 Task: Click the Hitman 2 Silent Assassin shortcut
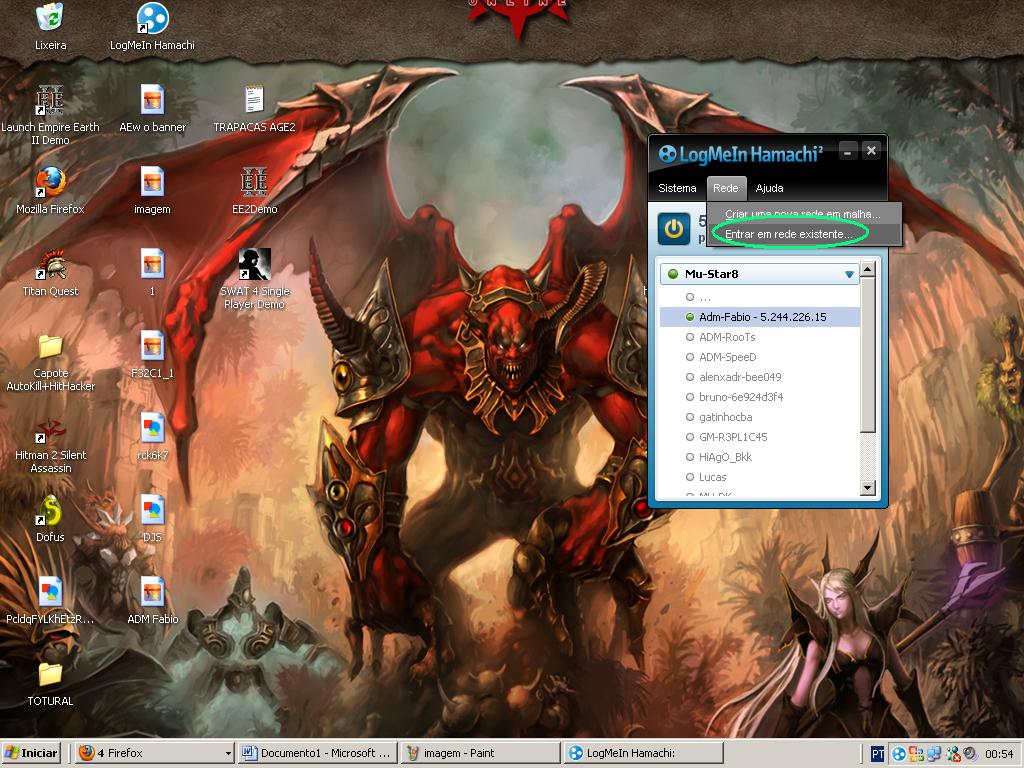click(x=50, y=430)
